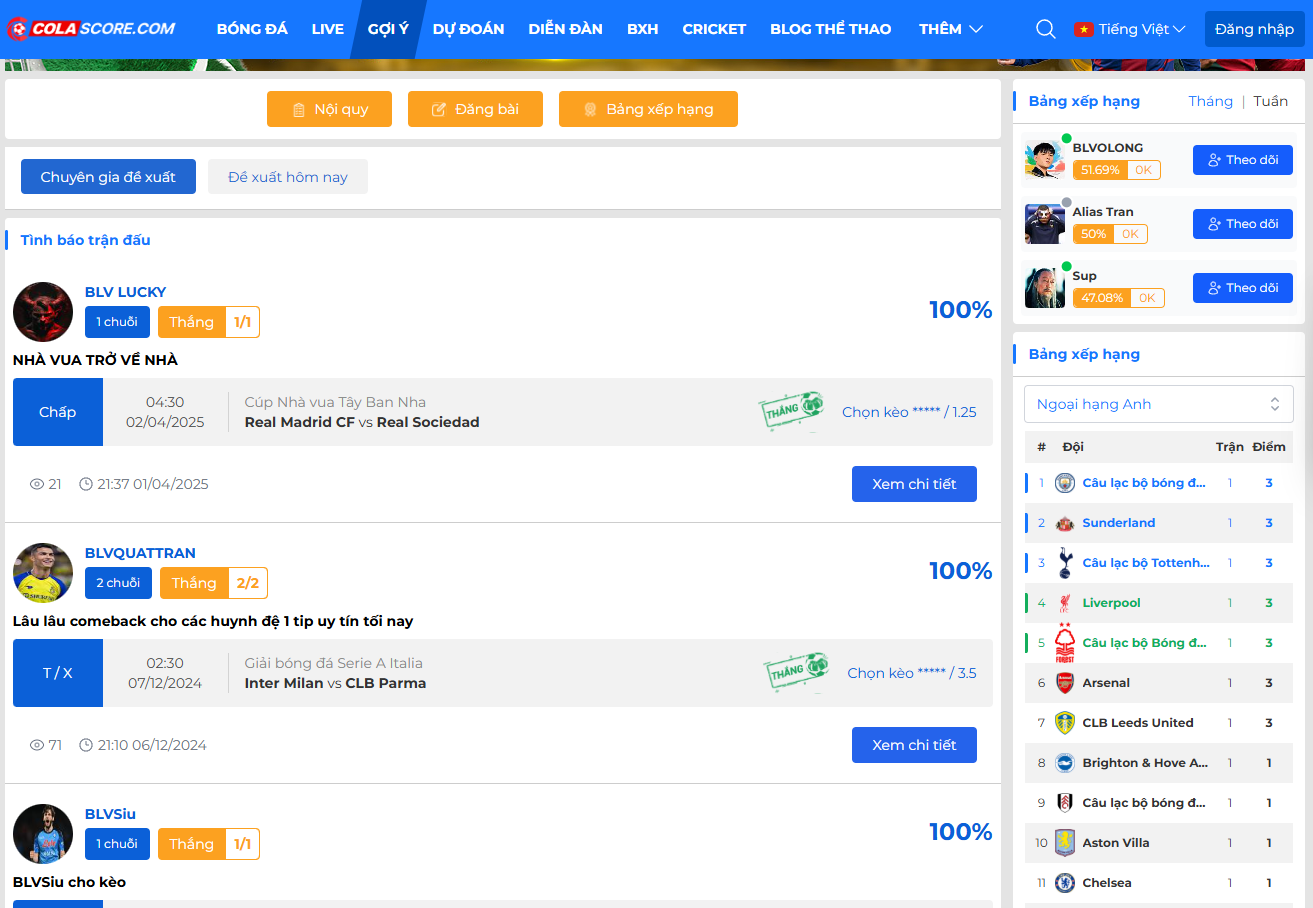Follow Alias Tran with Theo dõi
Image resolution: width=1313 pixels, height=908 pixels.
tap(1243, 224)
